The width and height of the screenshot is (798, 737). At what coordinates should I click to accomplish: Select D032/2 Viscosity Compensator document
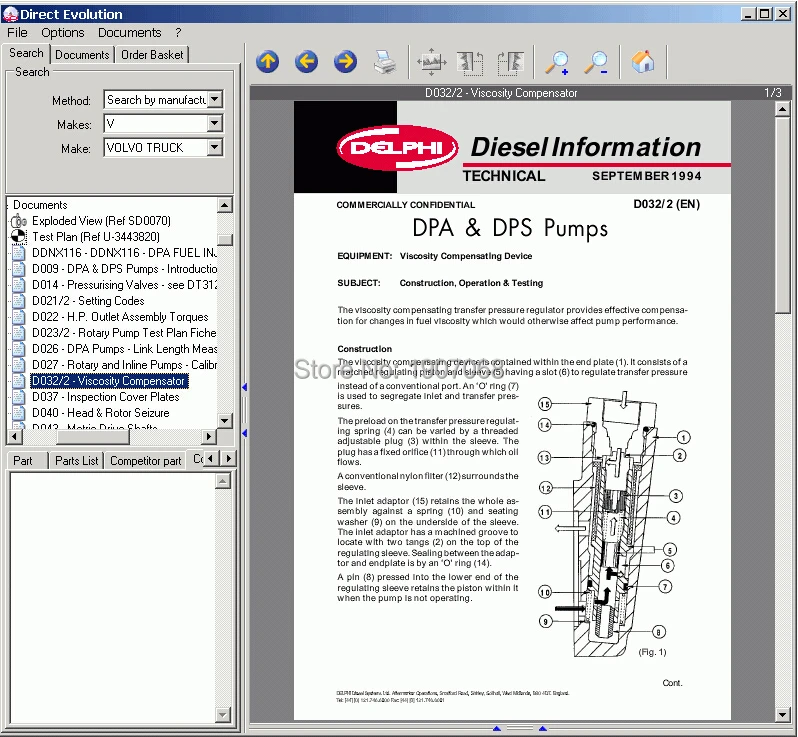coord(109,381)
